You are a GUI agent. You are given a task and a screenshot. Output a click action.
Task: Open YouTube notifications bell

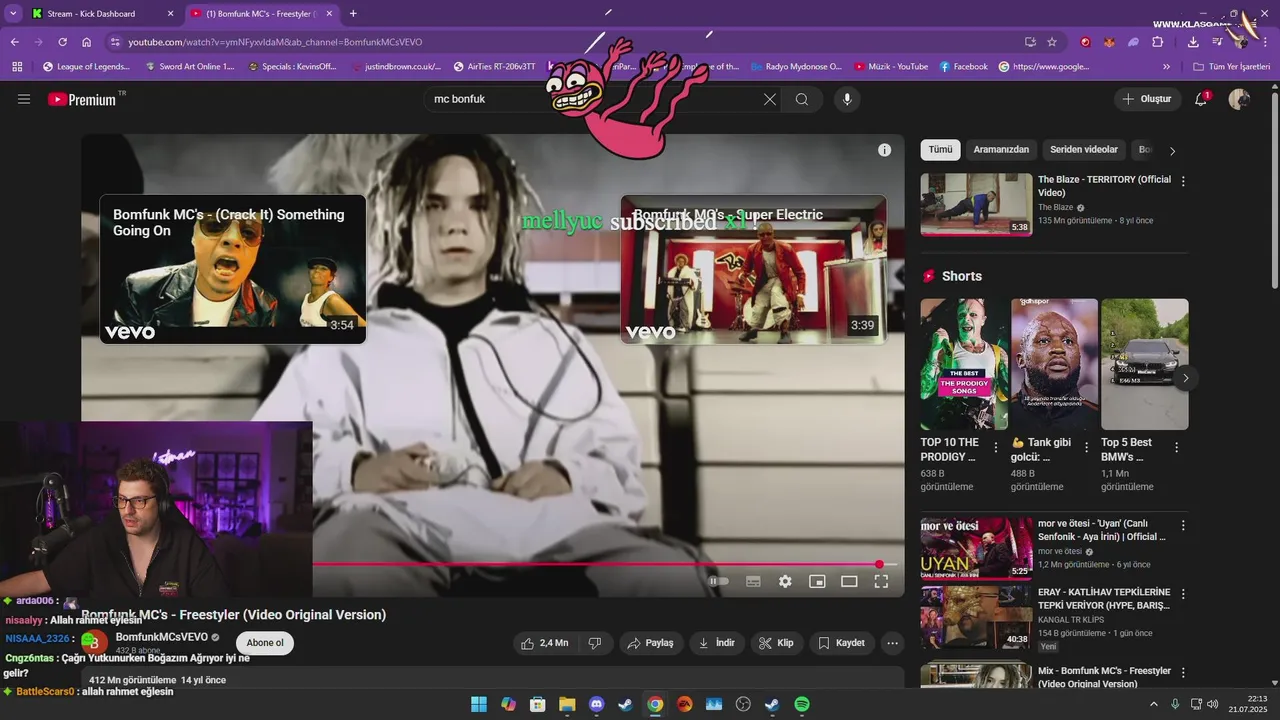click(1201, 99)
